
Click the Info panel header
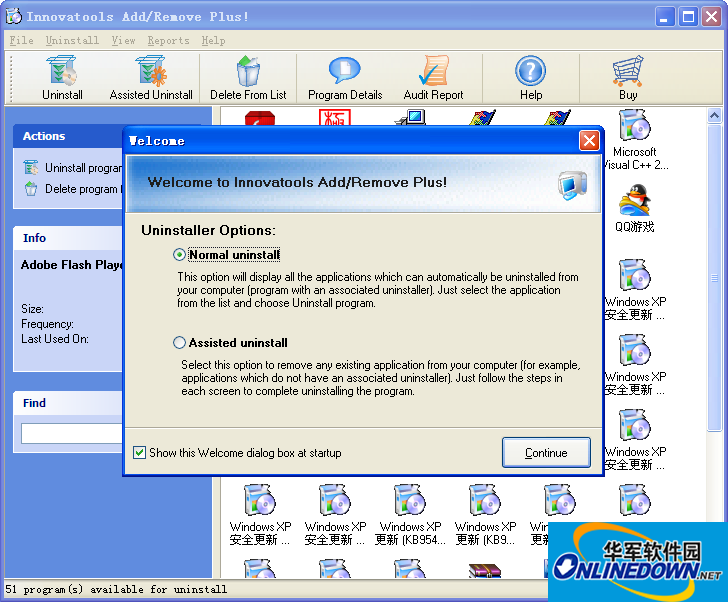[68, 238]
